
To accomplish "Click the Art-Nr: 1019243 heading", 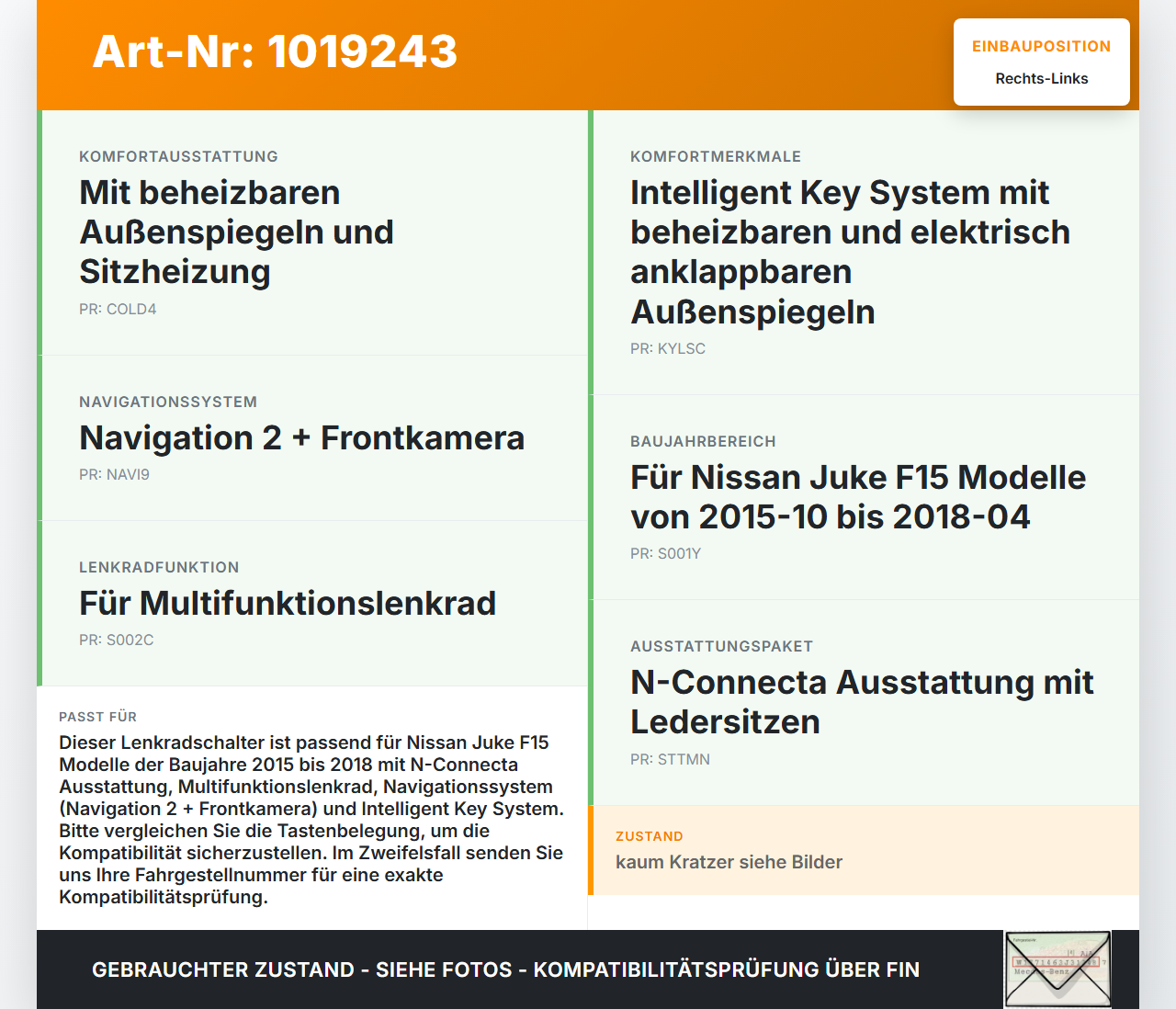I will click(x=275, y=51).
